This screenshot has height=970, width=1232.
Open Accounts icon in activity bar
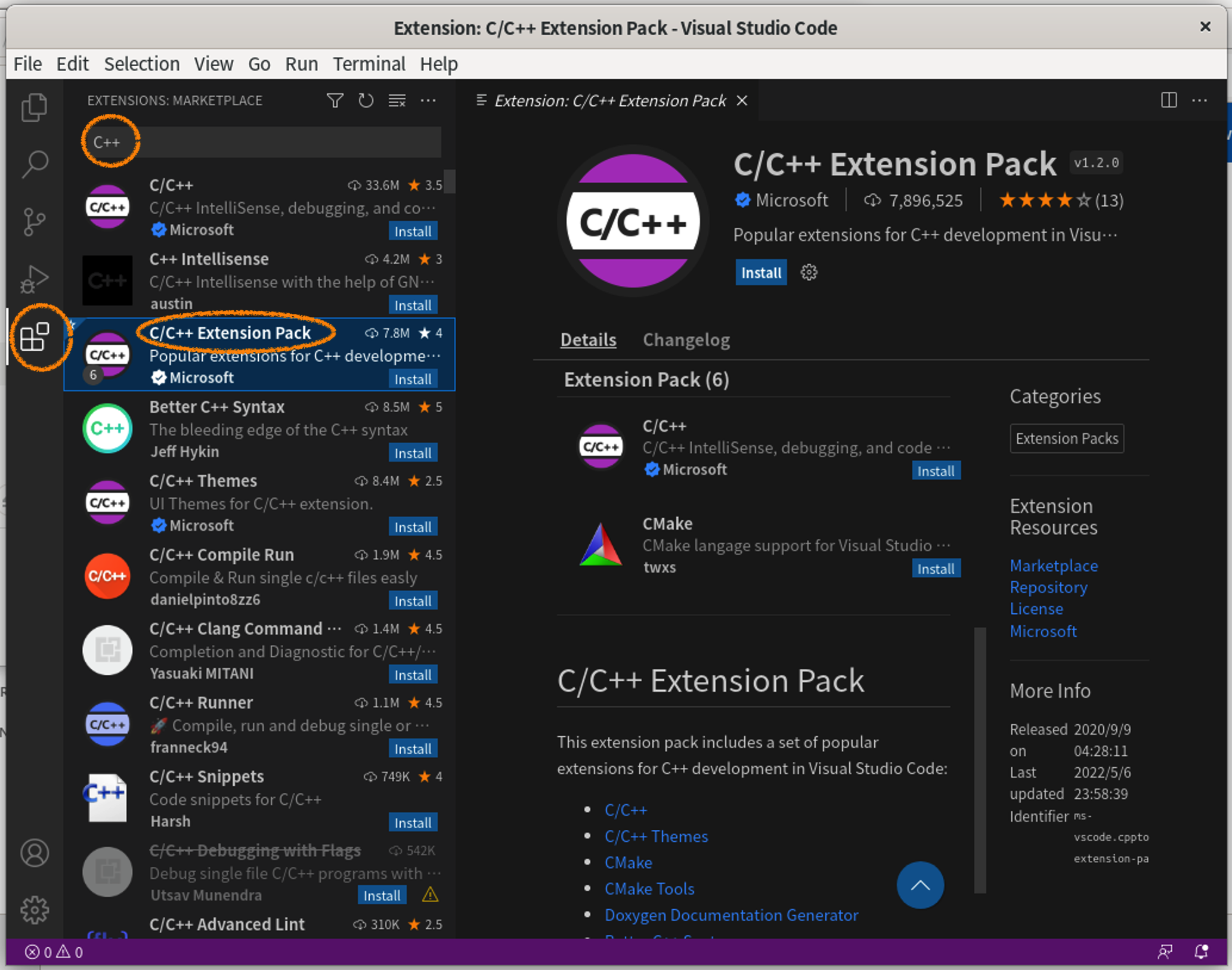(x=34, y=853)
